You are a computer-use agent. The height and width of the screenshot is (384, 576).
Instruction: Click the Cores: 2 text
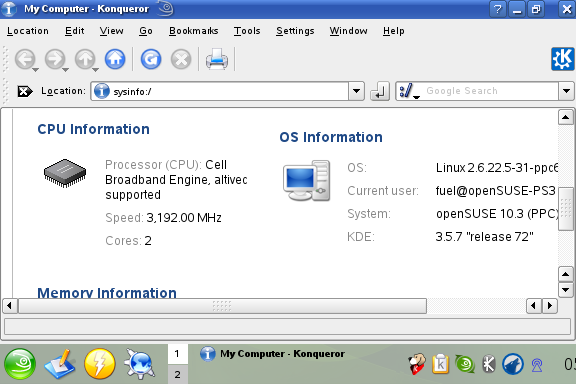click(128, 241)
